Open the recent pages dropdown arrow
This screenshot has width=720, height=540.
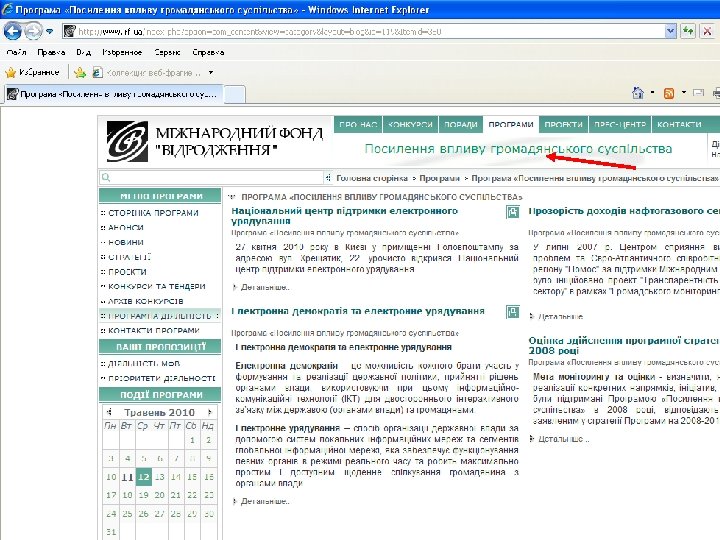pos(50,32)
